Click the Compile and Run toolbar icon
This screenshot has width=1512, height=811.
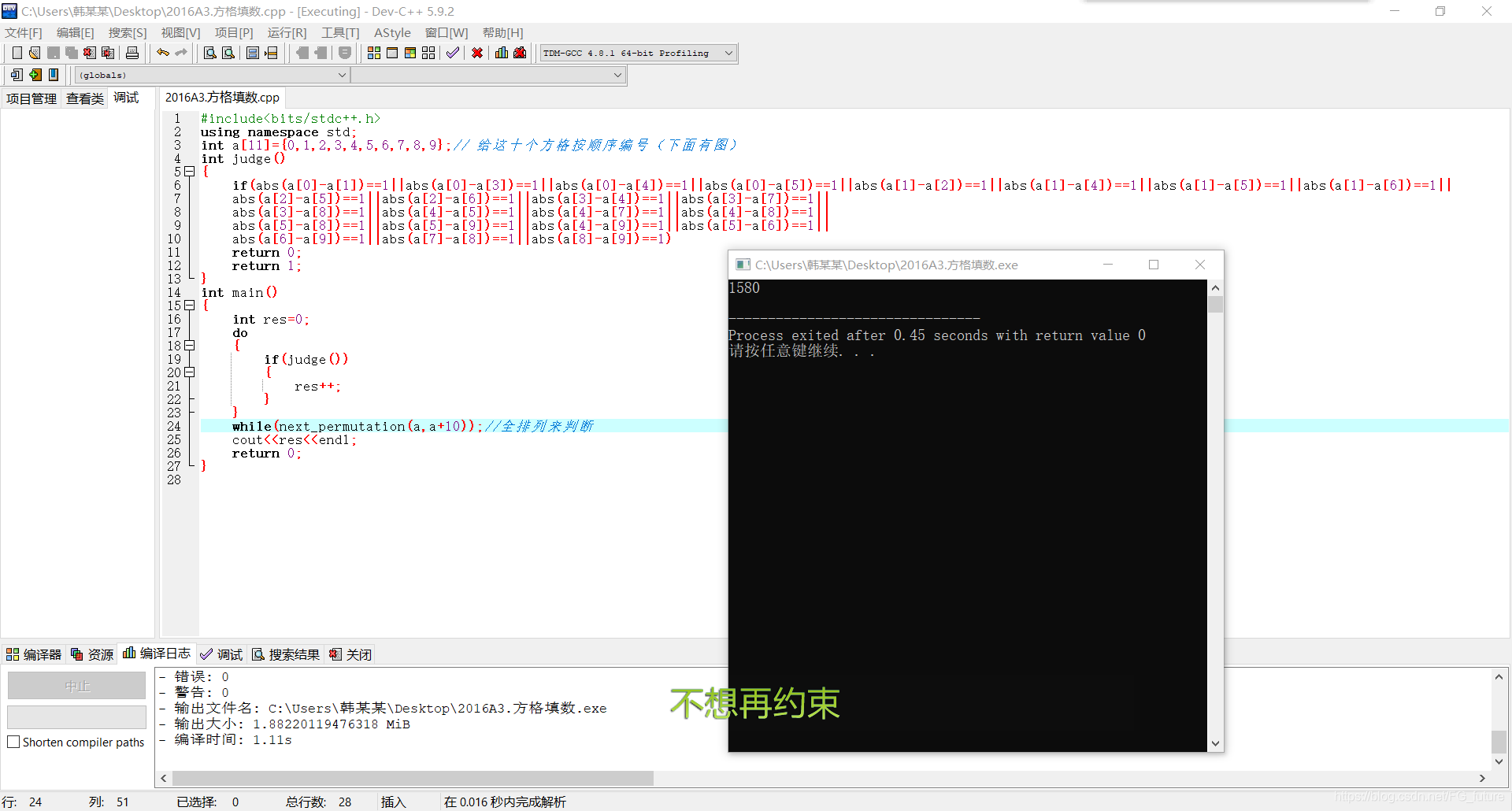coord(410,53)
